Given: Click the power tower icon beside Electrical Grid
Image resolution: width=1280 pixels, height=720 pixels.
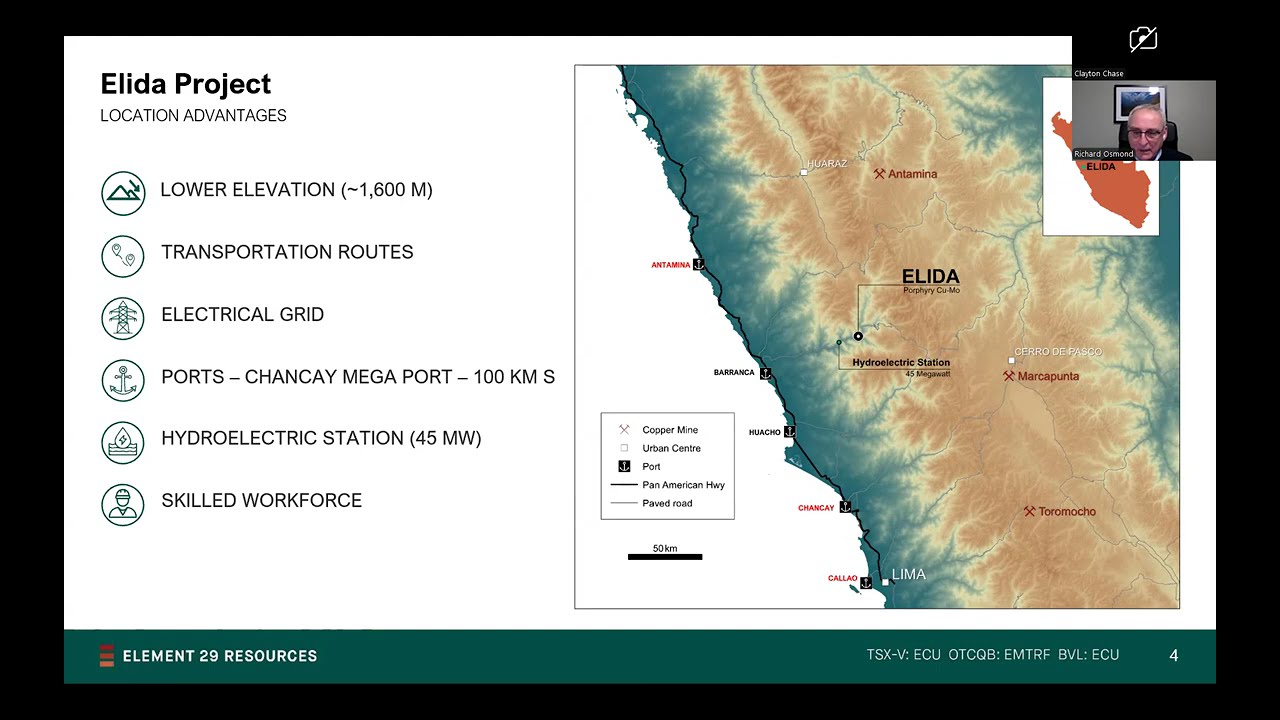Looking at the screenshot, I should pos(123,317).
